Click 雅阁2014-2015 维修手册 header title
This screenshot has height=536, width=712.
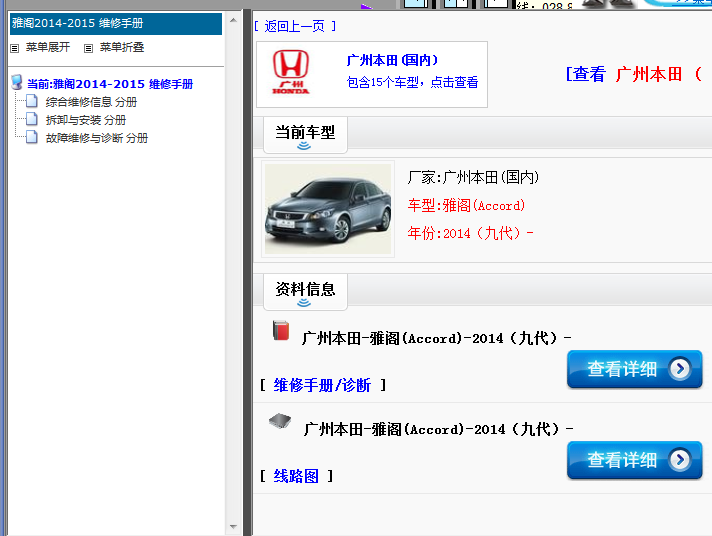(x=78, y=23)
